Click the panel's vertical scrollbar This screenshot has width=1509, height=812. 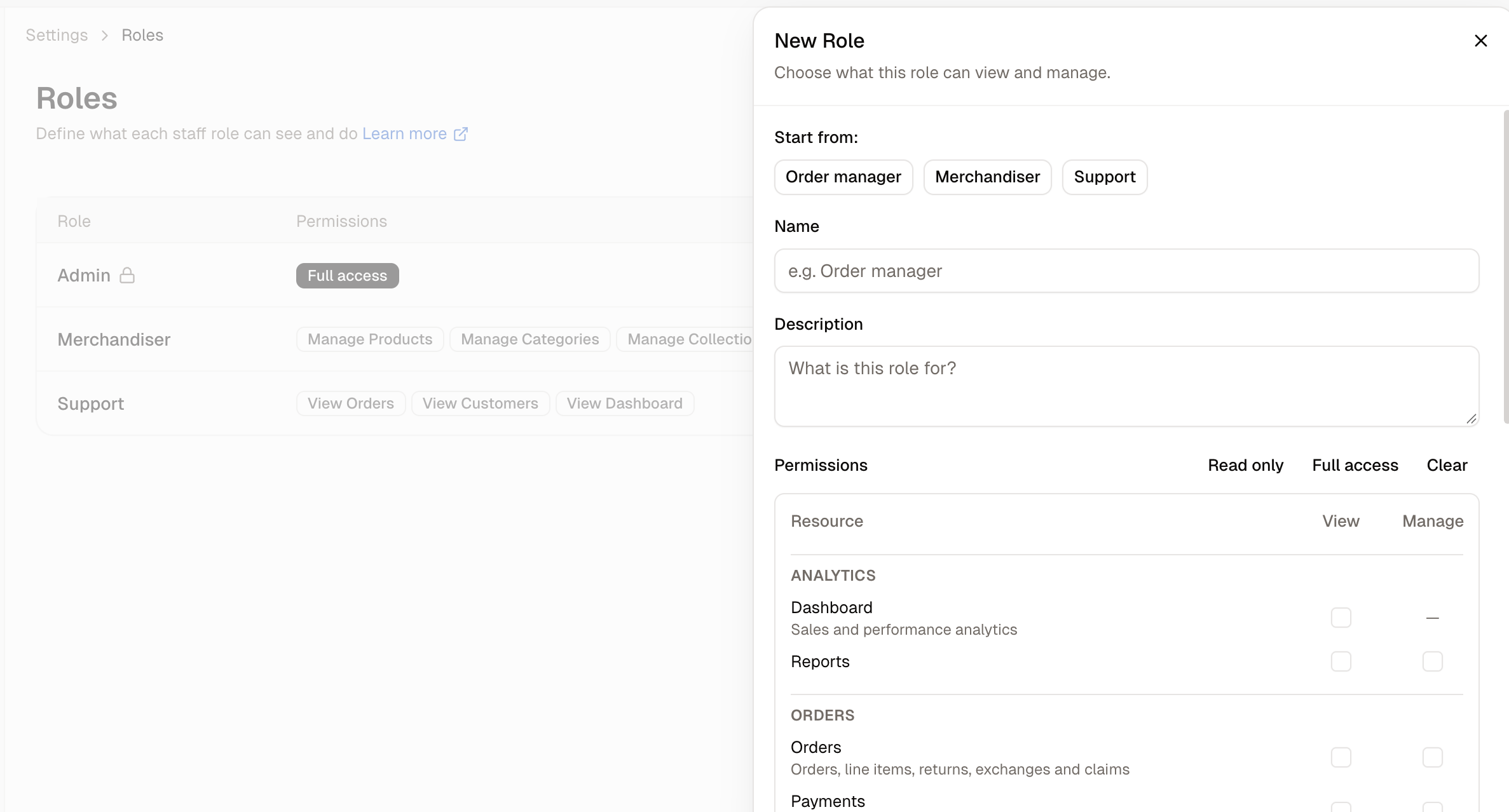[x=1506, y=267]
